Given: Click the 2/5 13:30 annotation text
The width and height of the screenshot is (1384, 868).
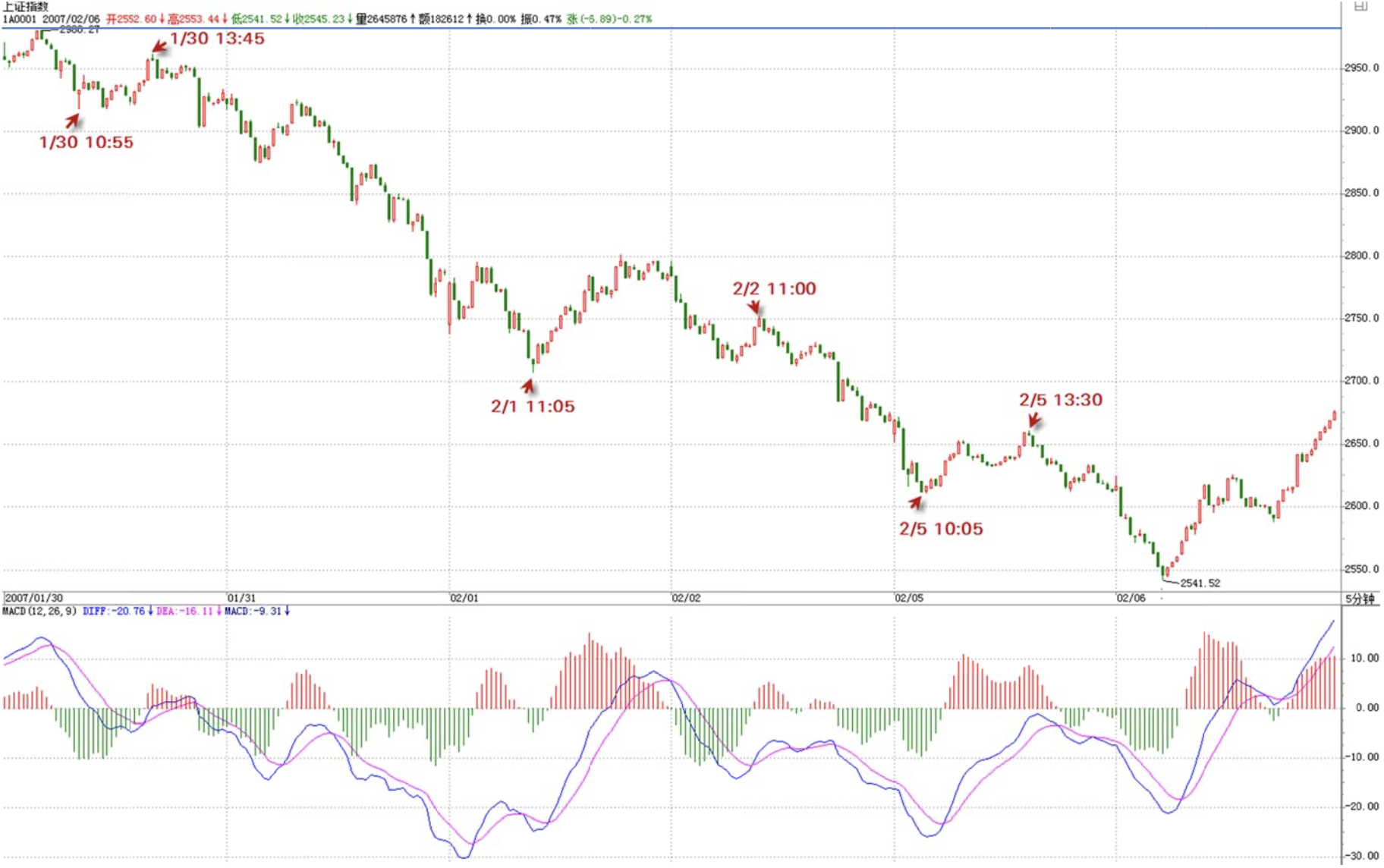Looking at the screenshot, I should coord(1060,400).
